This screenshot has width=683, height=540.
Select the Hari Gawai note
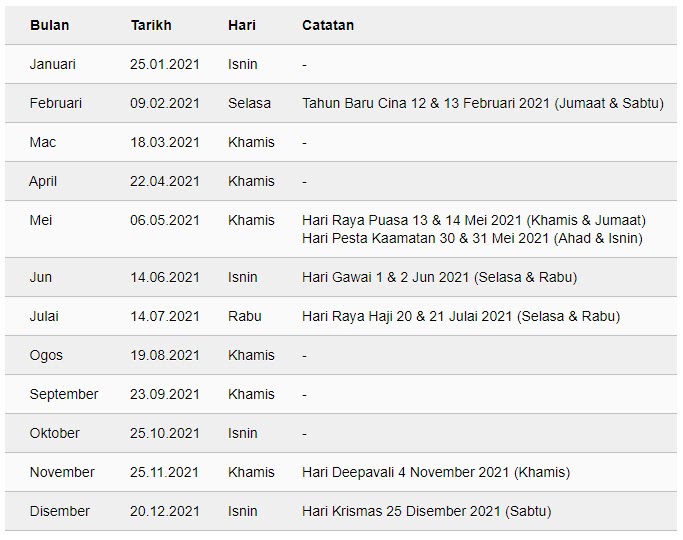(440, 277)
